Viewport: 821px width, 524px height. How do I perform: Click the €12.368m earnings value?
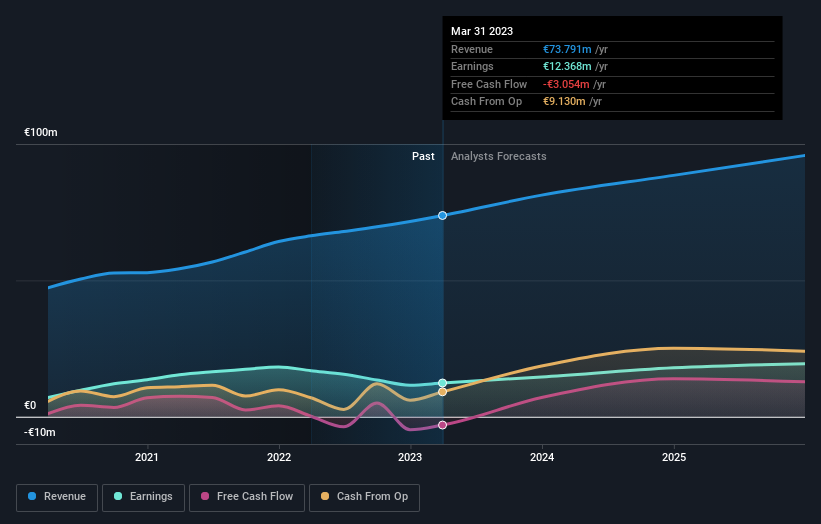coord(567,66)
